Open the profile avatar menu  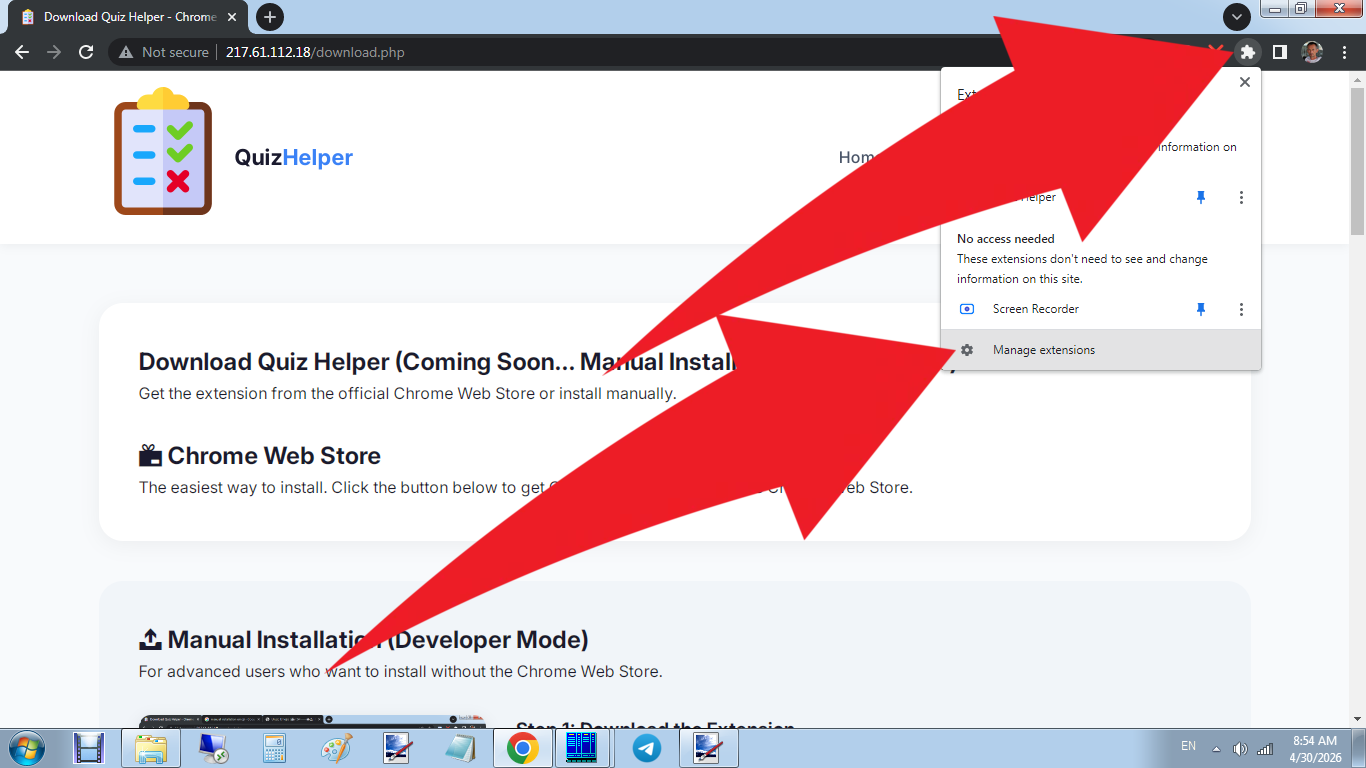point(1312,52)
